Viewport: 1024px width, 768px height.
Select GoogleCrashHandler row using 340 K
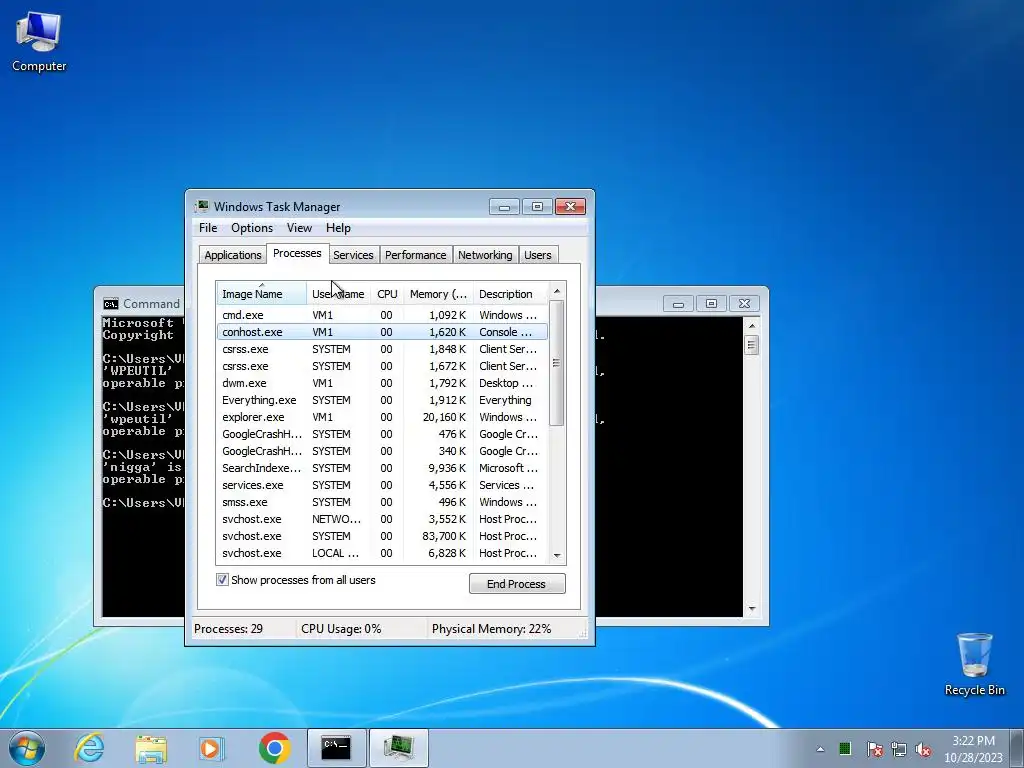coord(382,451)
